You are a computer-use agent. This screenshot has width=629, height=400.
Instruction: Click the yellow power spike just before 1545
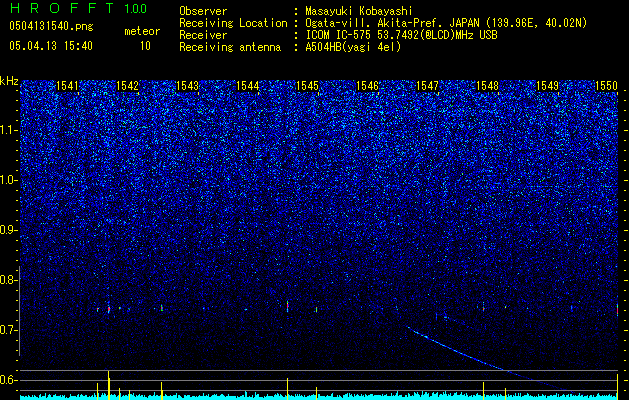[288, 388]
